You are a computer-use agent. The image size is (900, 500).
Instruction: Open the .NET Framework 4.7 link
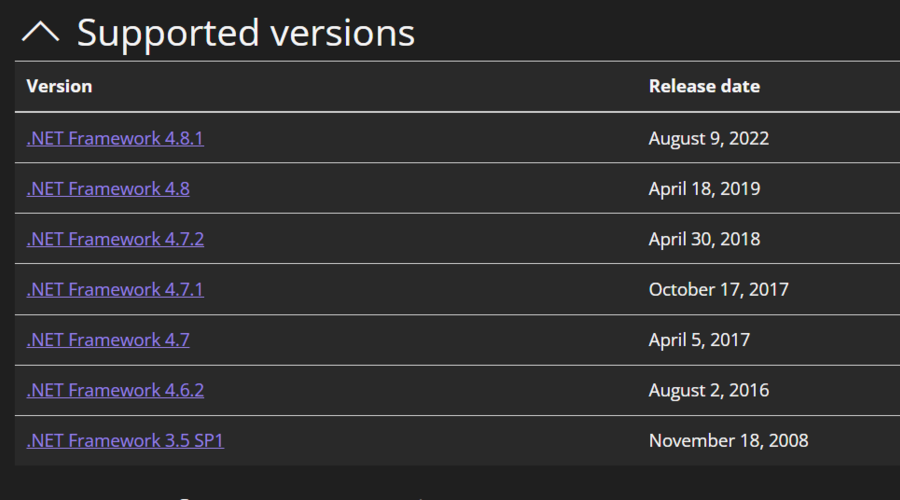click(108, 339)
